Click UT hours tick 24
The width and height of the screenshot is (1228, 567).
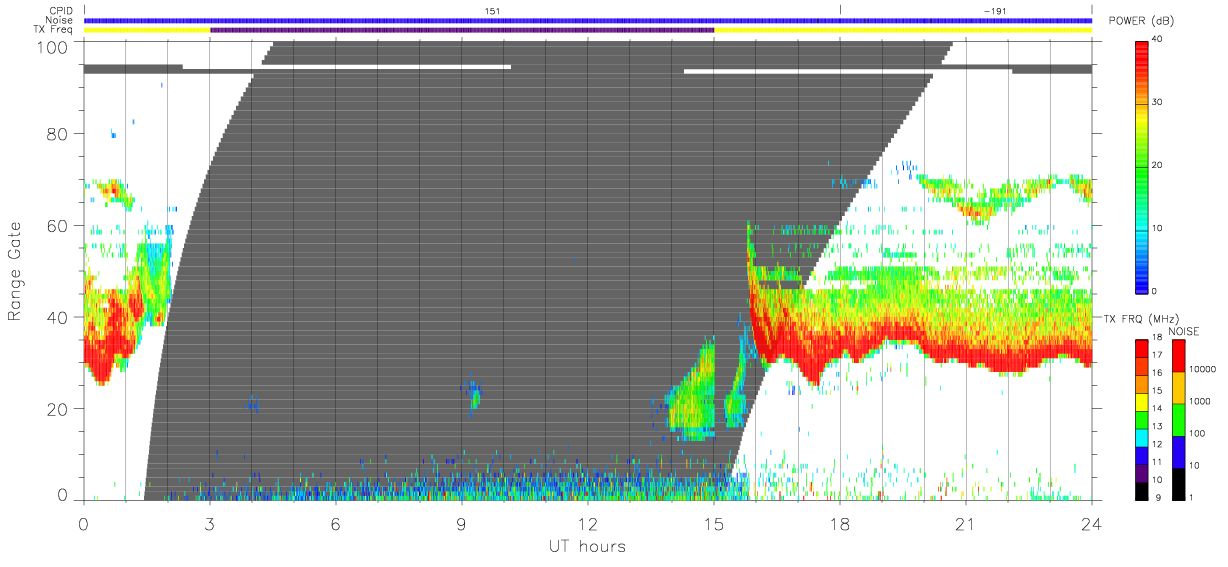pos(1092,524)
